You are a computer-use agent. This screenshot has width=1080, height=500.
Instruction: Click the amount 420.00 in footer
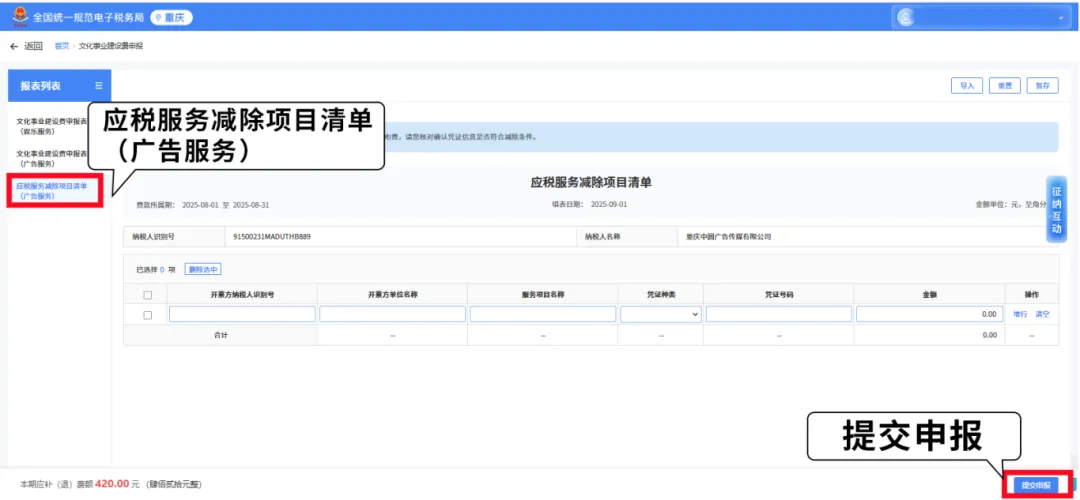point(112,484)
